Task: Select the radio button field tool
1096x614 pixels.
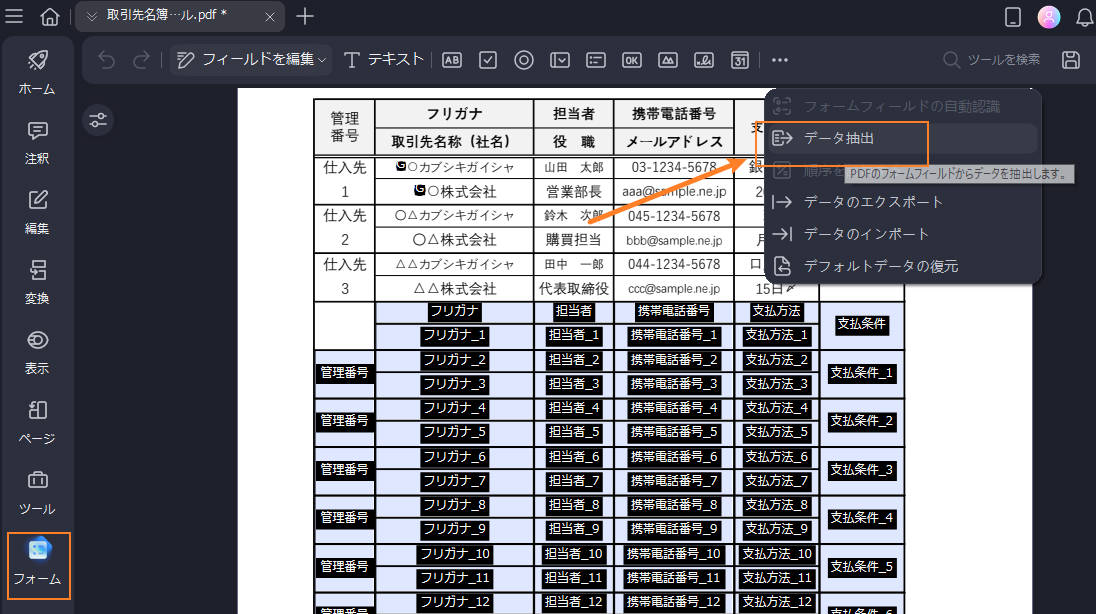Action: click(523, 60)
